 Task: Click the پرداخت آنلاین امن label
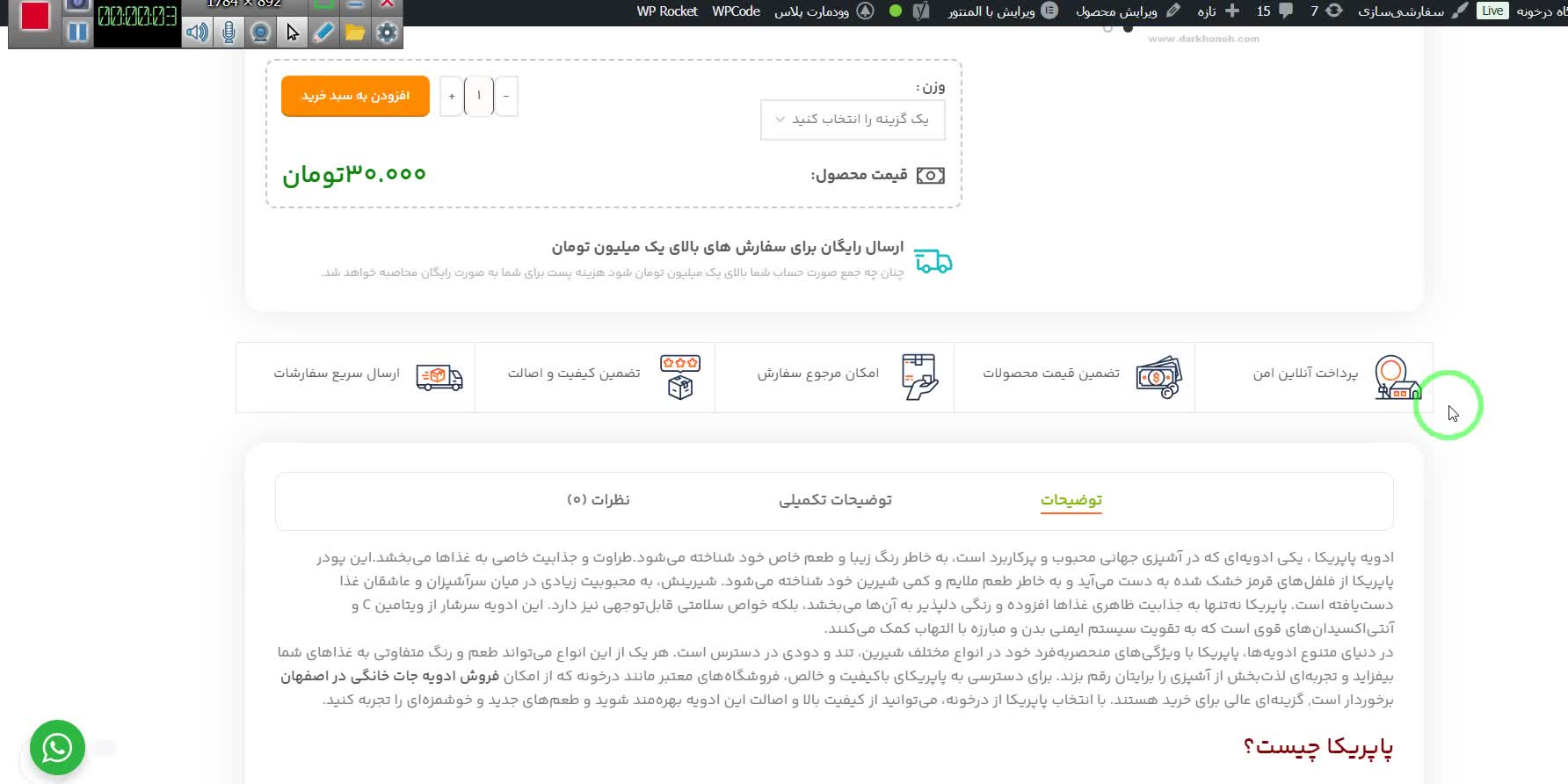point(1305,374)
